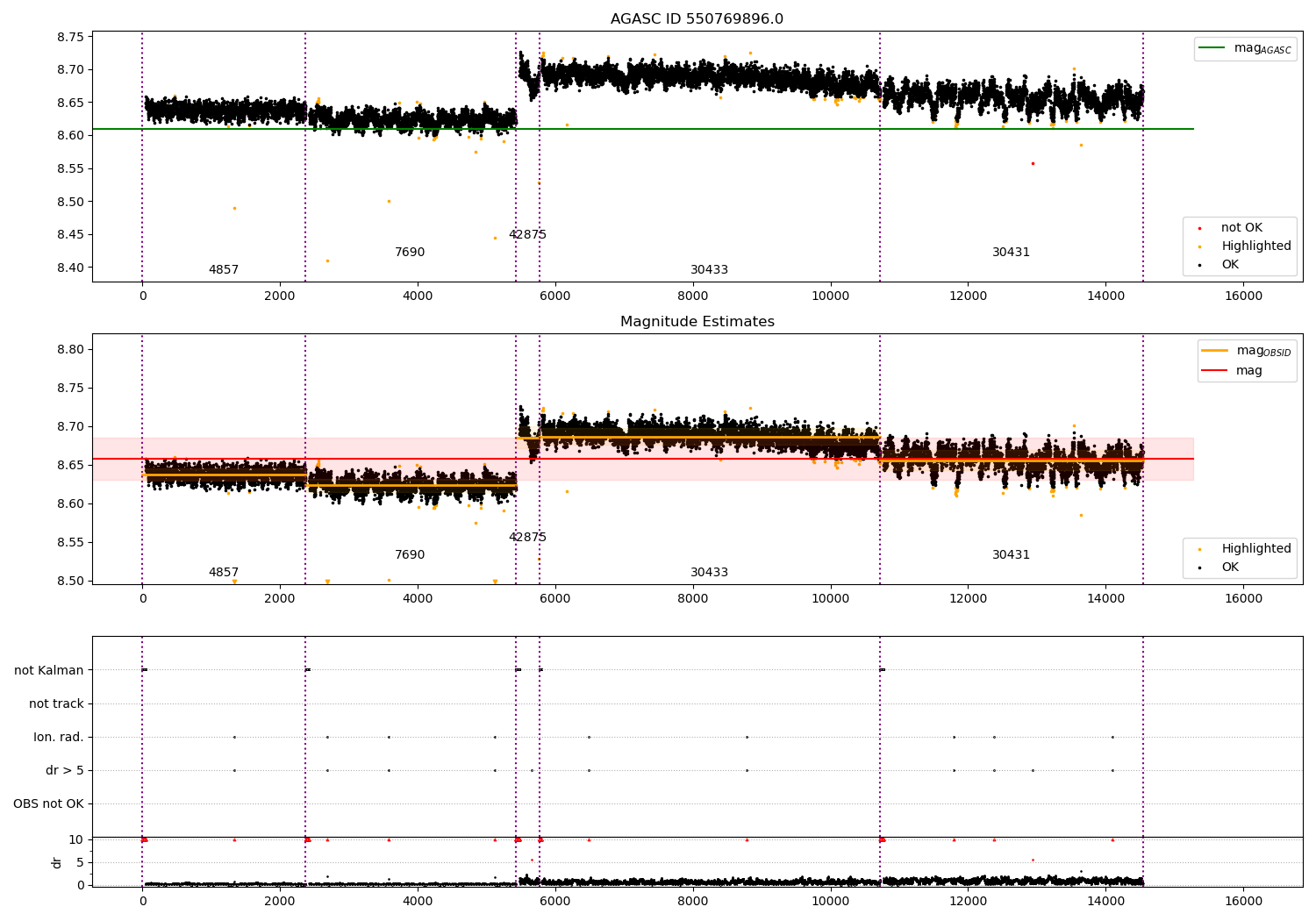The height and width of the screenshot is (921, 1316).
Task: Click the 10 tick on dr axis
Action: pos(76,839)
